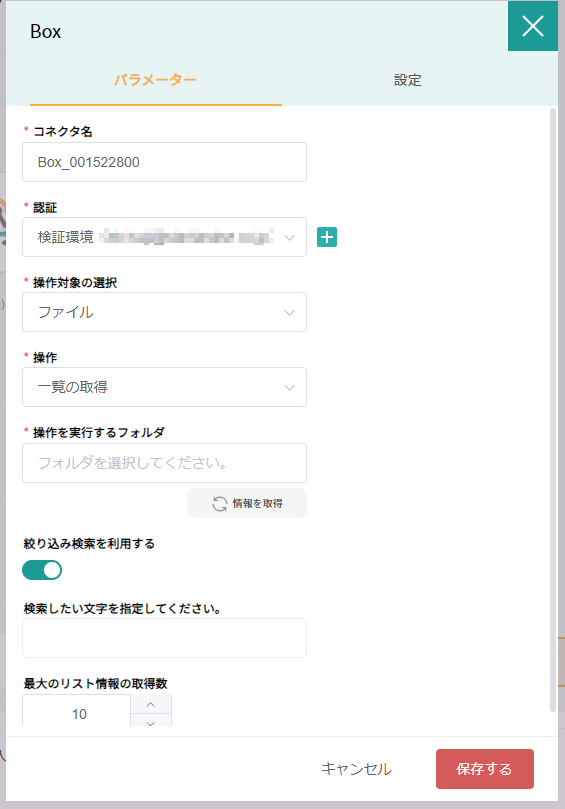Add new authentication with plus icon
Viewport: 565px width, 809px height.
click(x=327, y=237)
